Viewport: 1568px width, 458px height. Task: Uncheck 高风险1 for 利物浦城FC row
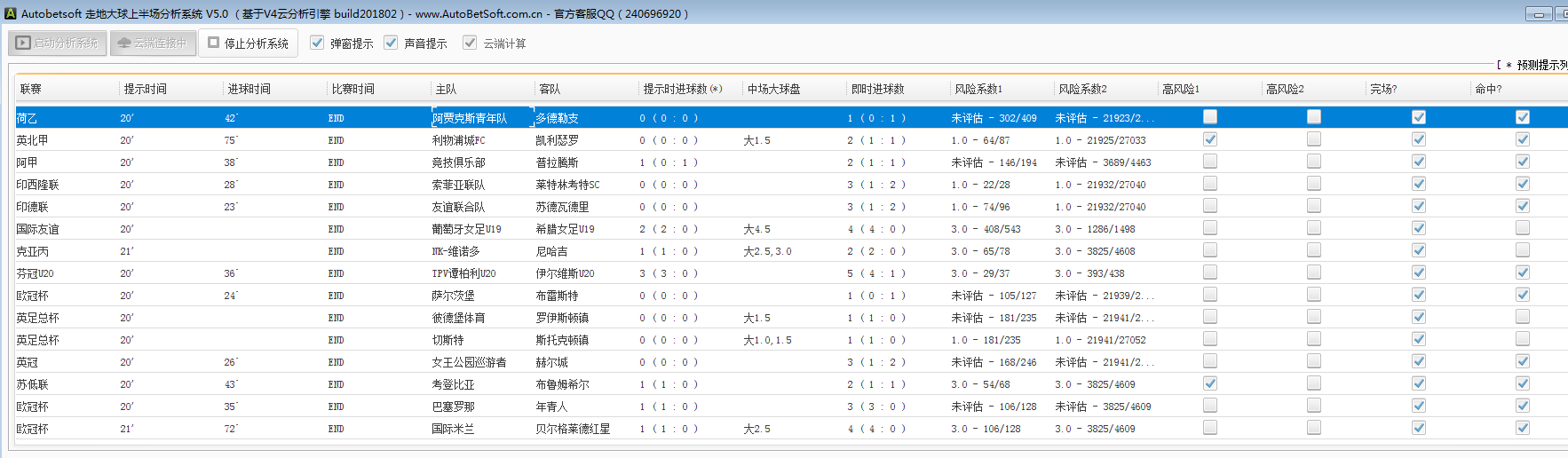tap(1209, 139)
